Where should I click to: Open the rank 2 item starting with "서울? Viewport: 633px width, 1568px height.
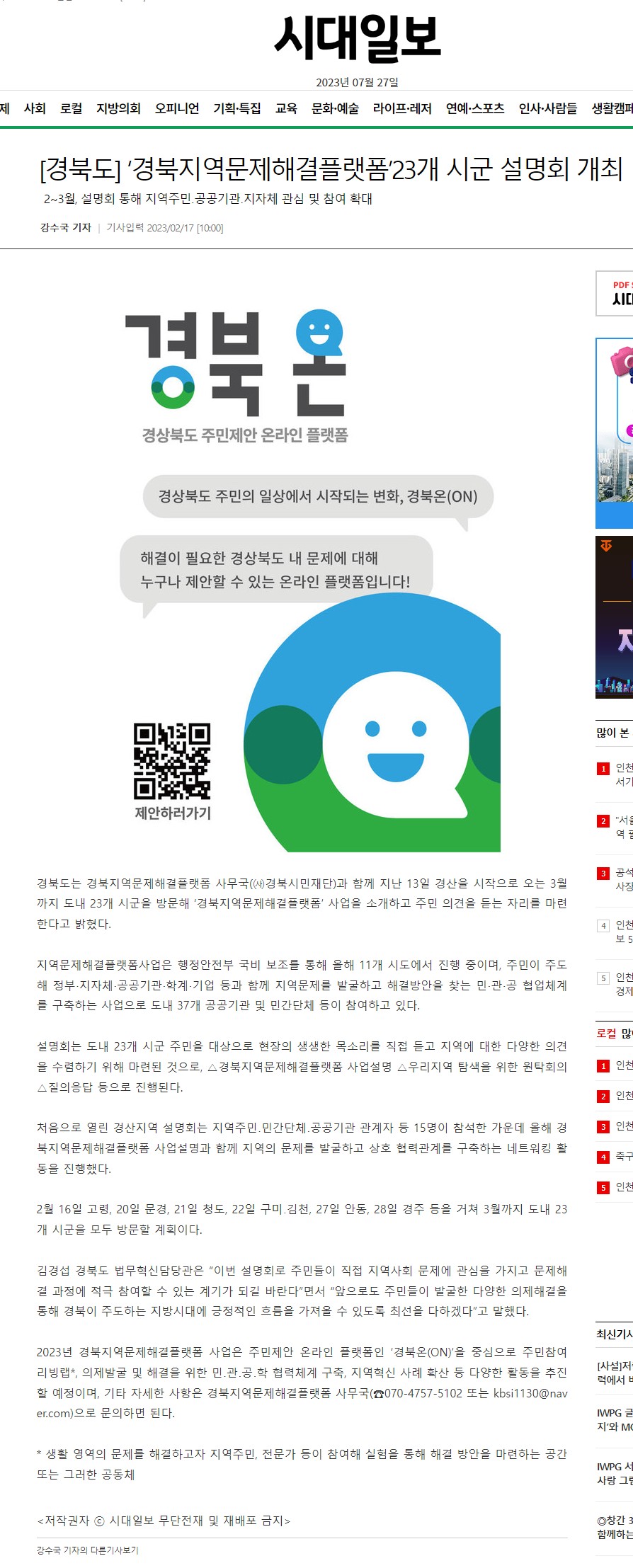tap(615, 827)
